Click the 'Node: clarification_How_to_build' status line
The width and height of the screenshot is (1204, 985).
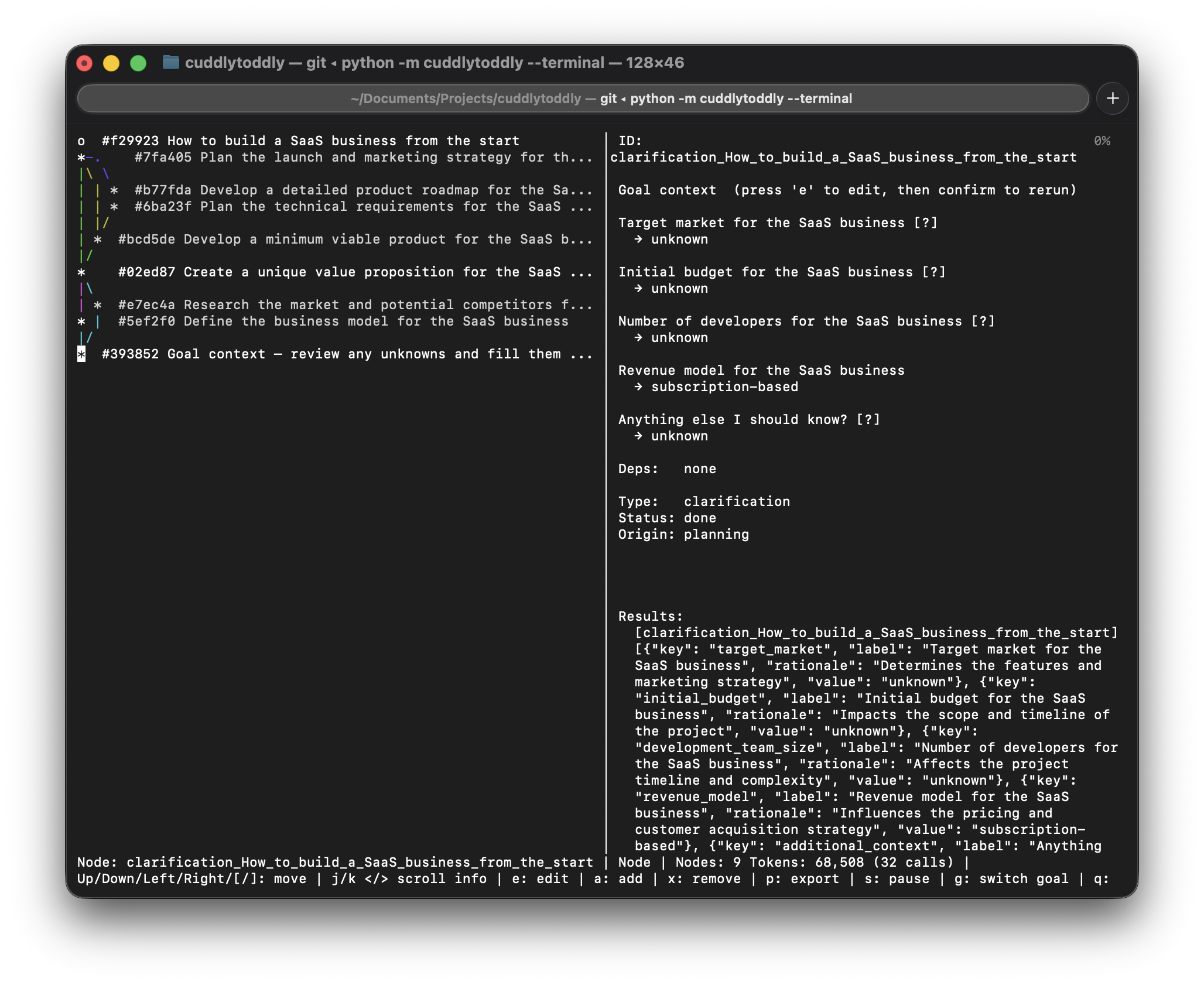335,862
